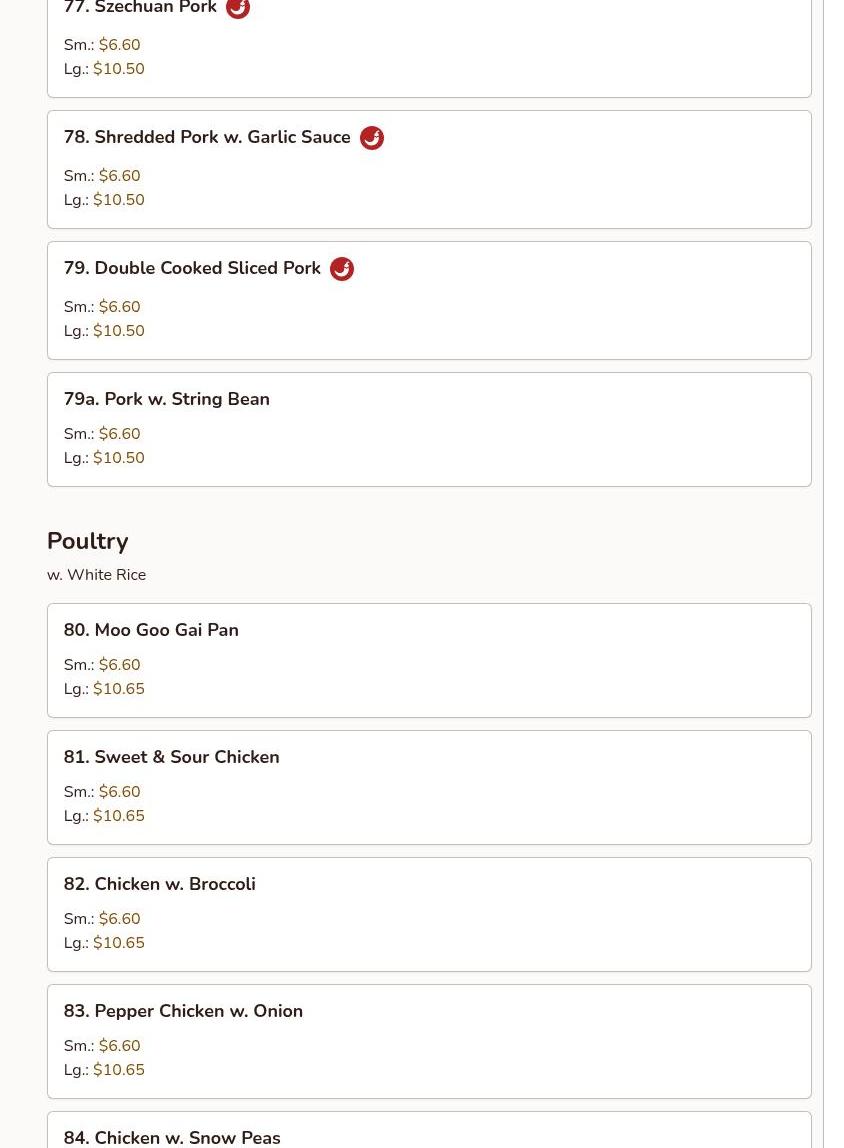Open 83. Pepper Chicken w. Onion
This screenshot has height=1148, width=844.
point(429,1041)
